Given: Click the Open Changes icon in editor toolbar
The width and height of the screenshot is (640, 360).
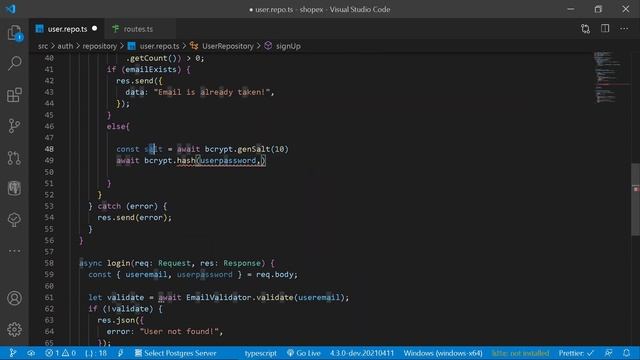Looking at the screenshot, I should click(585, 29).
